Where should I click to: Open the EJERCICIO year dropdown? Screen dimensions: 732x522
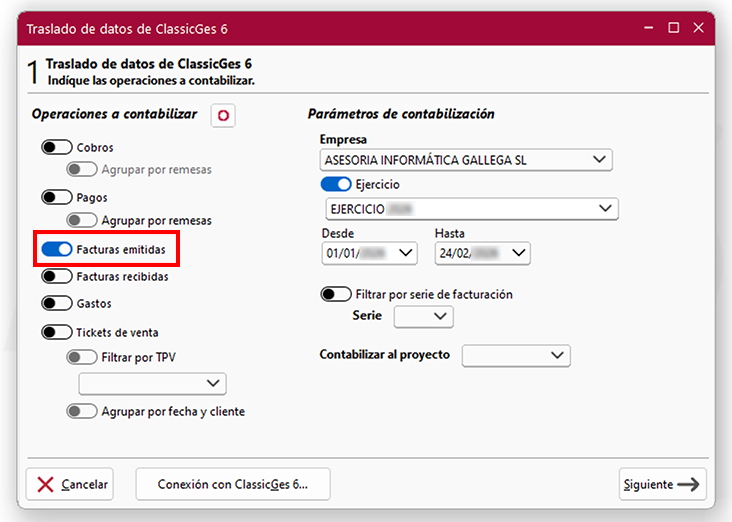(472, 209)
